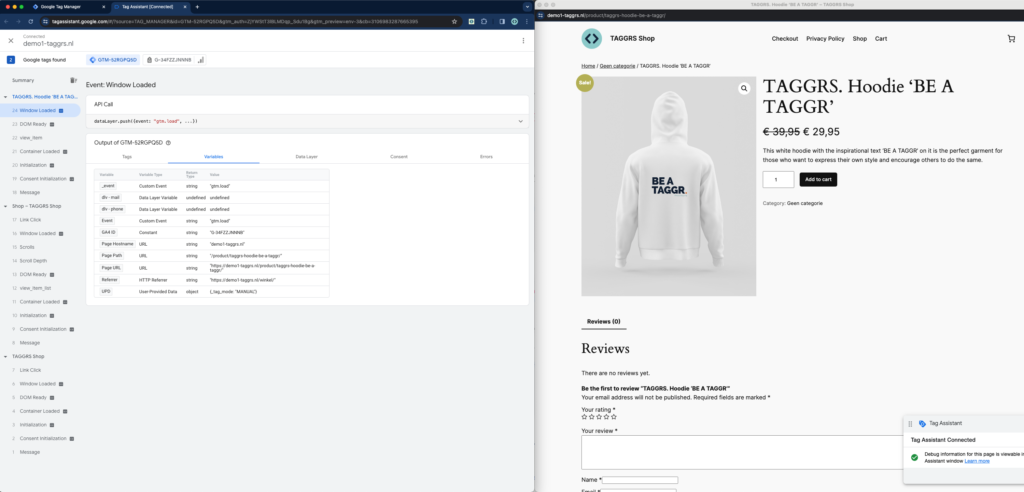Image resolution: width=1024 pixels, height=492 pixels.
Task: Expand the dataLayer.push API call chevron
Action: point(520,121)
